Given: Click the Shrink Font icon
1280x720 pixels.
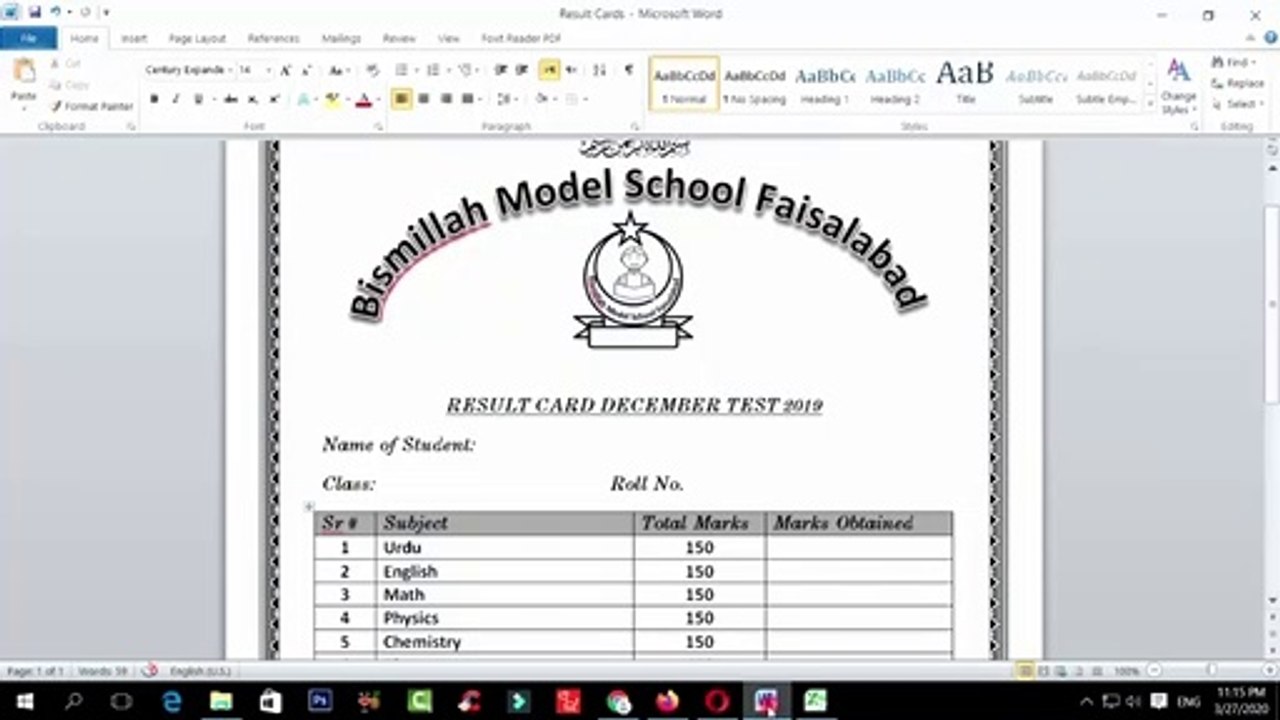Looking at the screenshot, I should (x=306, y=70).
